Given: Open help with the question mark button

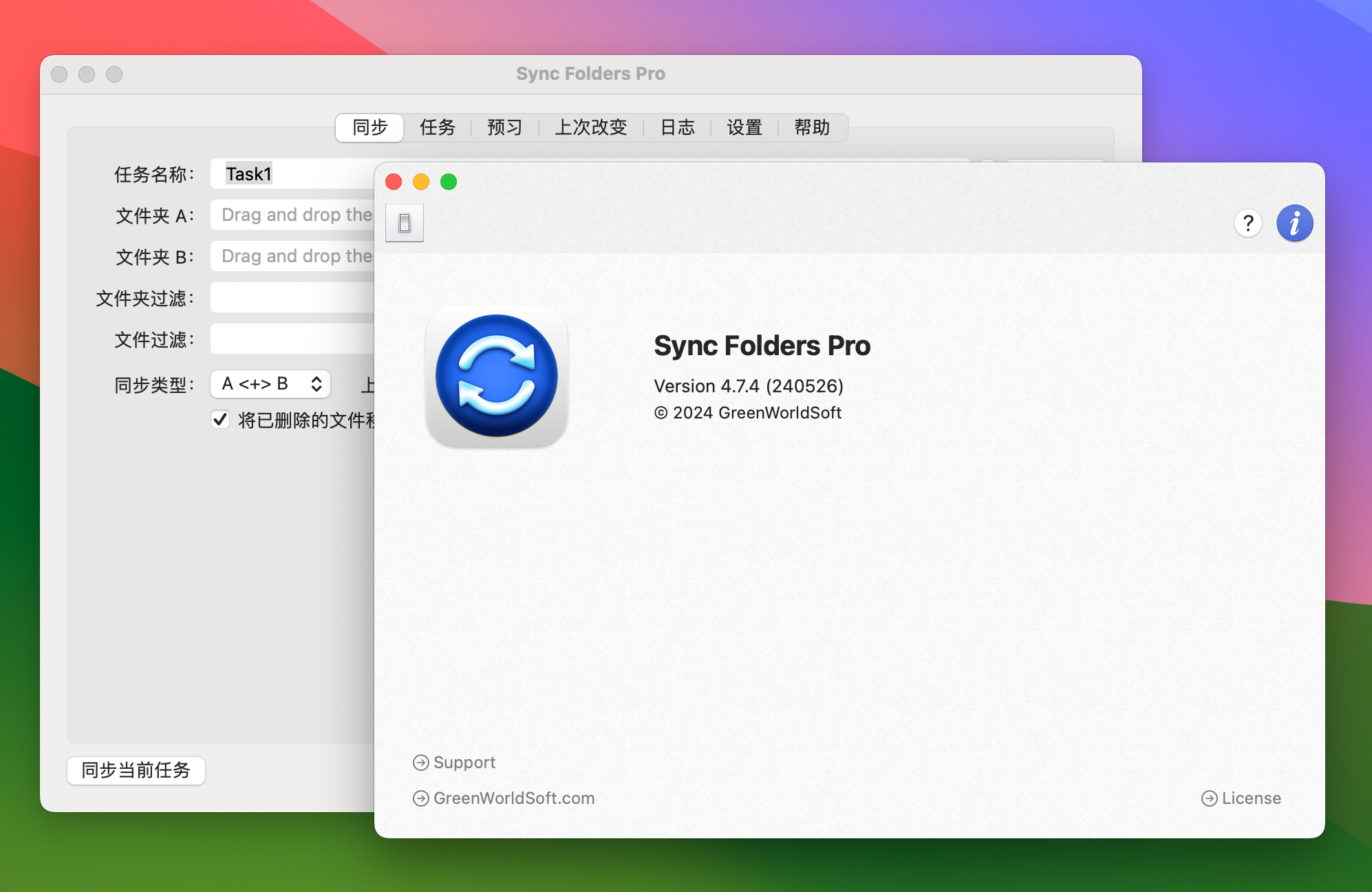Looking at the screenshot, I should click(x=1247, y=223).
